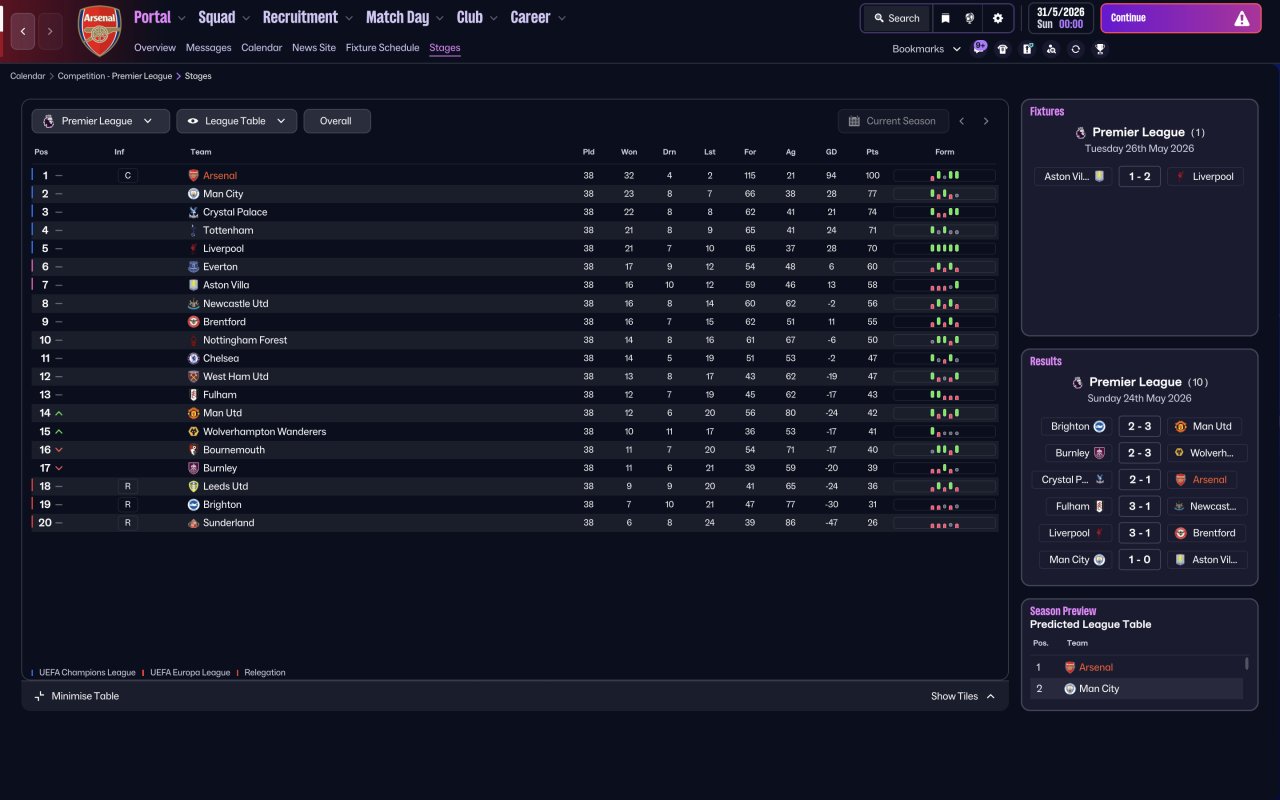The image size is (1280, 800).
Task: Click the circular arrows shortcut icon
Action: click(1075, 49)
